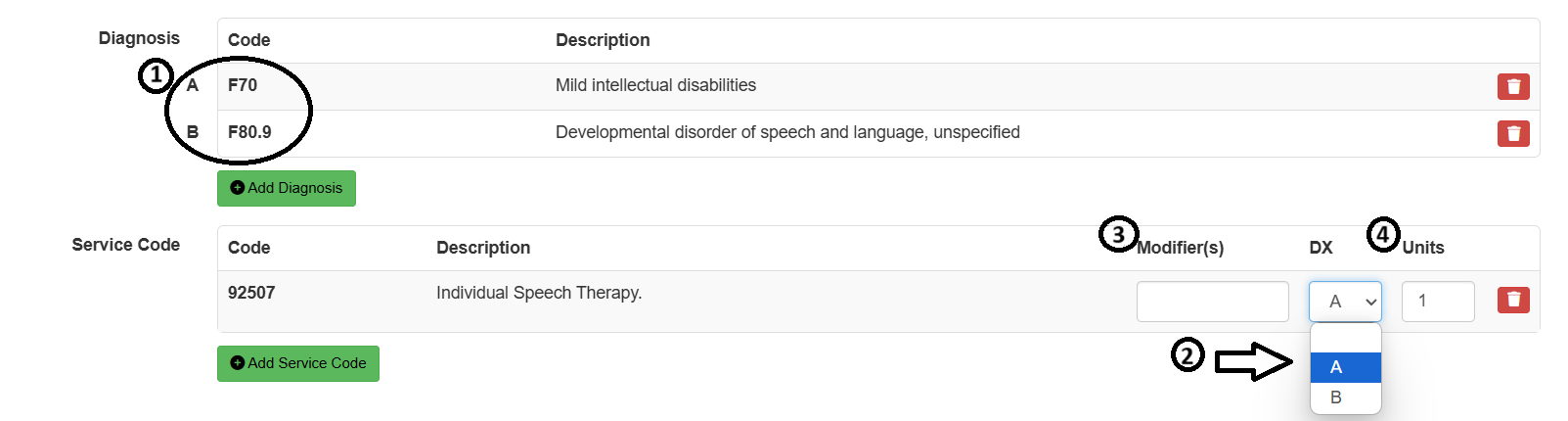Click the Modifier(s) input field
This screenshot has height=421, width=1568.
pos(1212,302)
